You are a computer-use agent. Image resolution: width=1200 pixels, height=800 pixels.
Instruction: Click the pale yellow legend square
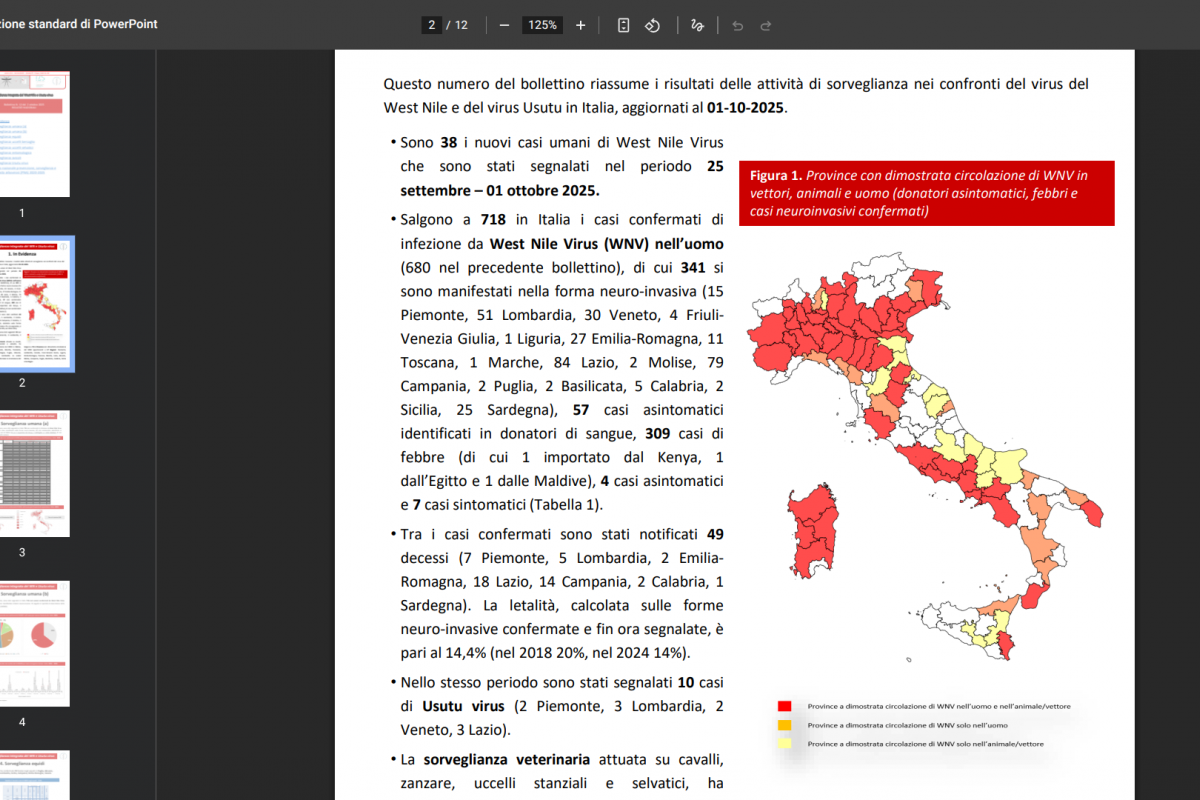pos(785,743)
